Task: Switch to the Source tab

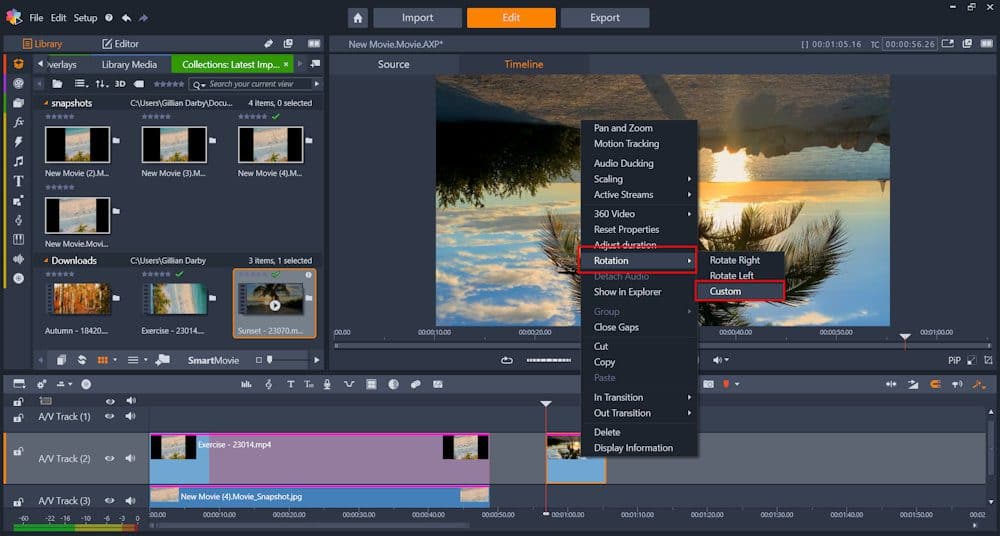Action: (x=393, y=64)
